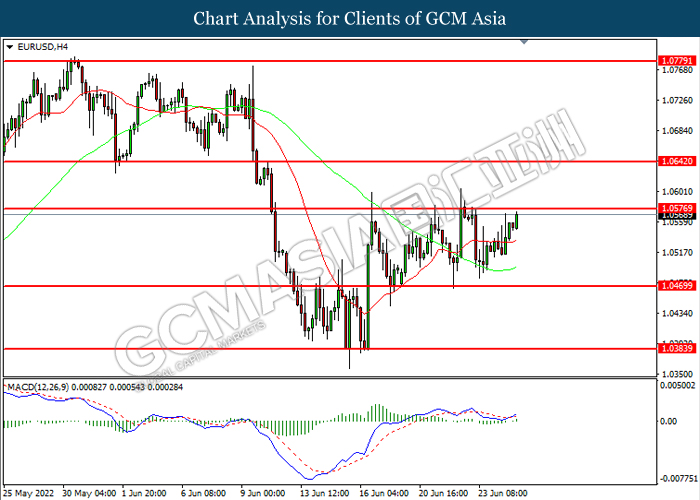Select the EURUSD,H4 chart title
Image resolution: width=700 pixels, height=500 pixels.
coord(42,47)
